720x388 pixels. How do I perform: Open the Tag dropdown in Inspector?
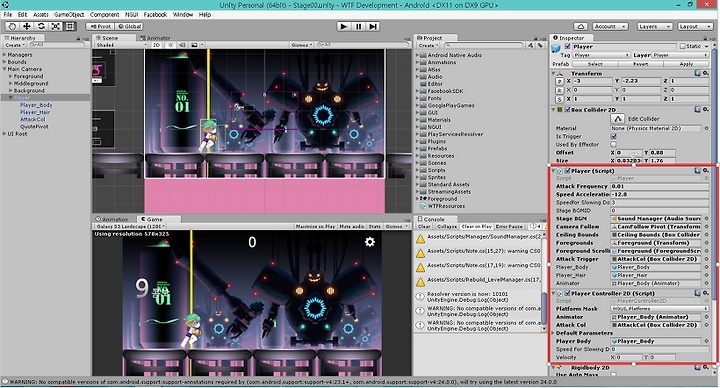602,55
